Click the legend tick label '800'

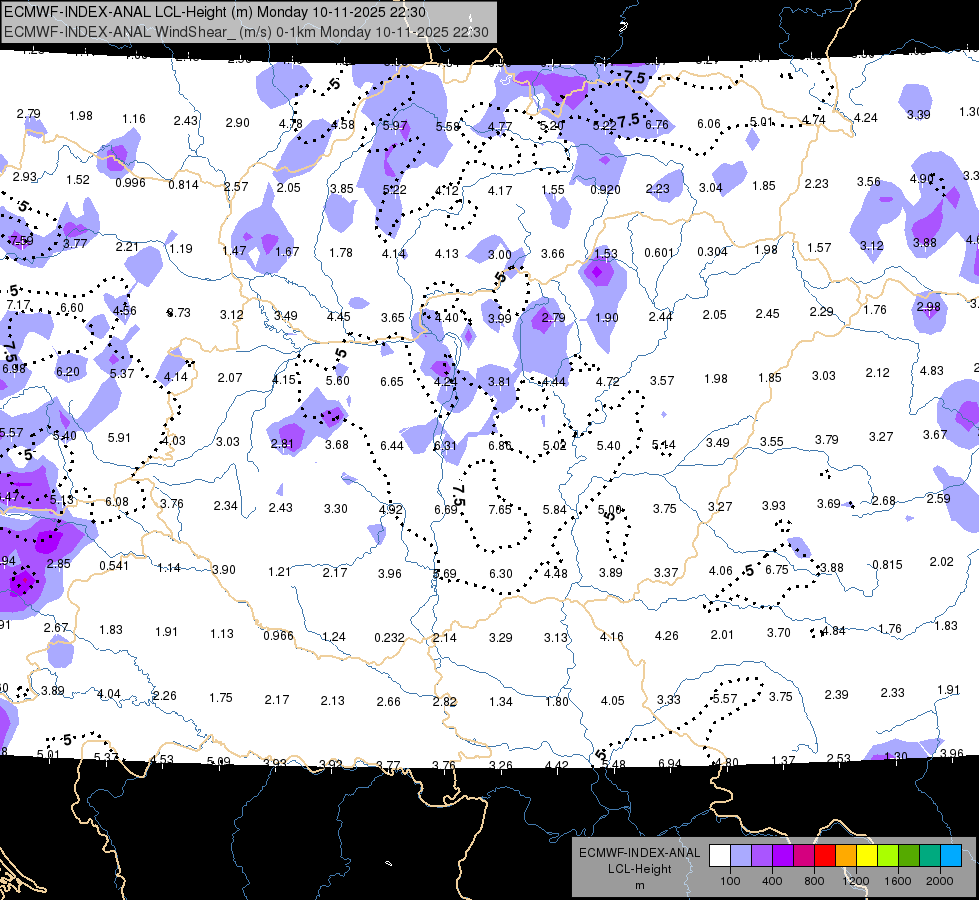[x=814, y=881]
